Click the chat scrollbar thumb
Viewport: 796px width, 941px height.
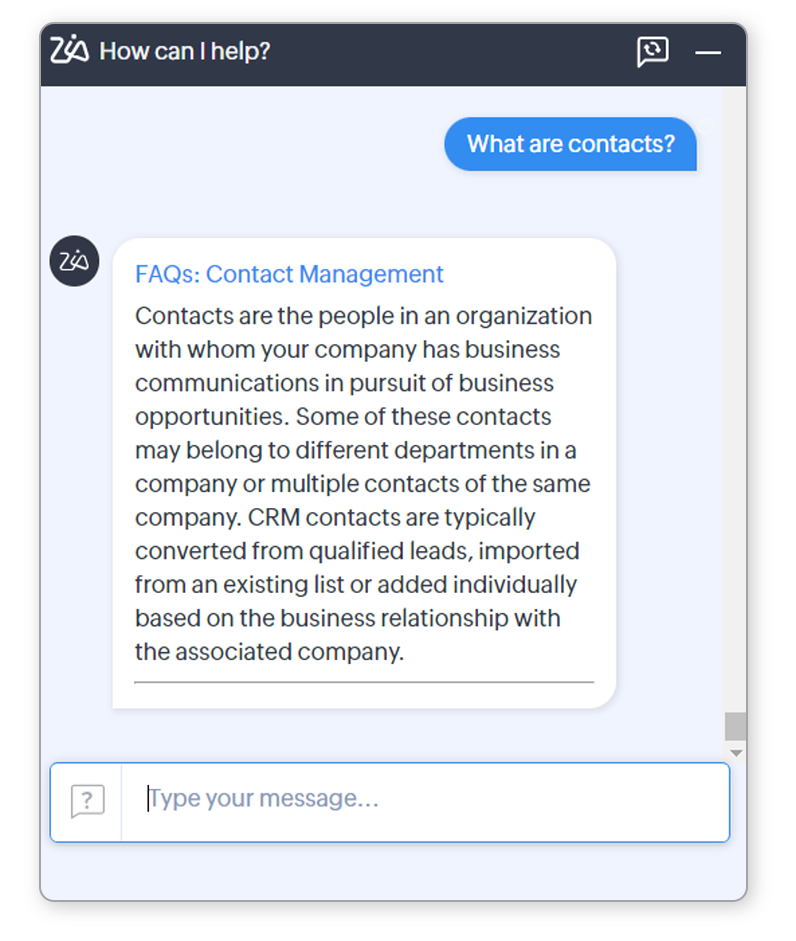(x=736, y=725)
